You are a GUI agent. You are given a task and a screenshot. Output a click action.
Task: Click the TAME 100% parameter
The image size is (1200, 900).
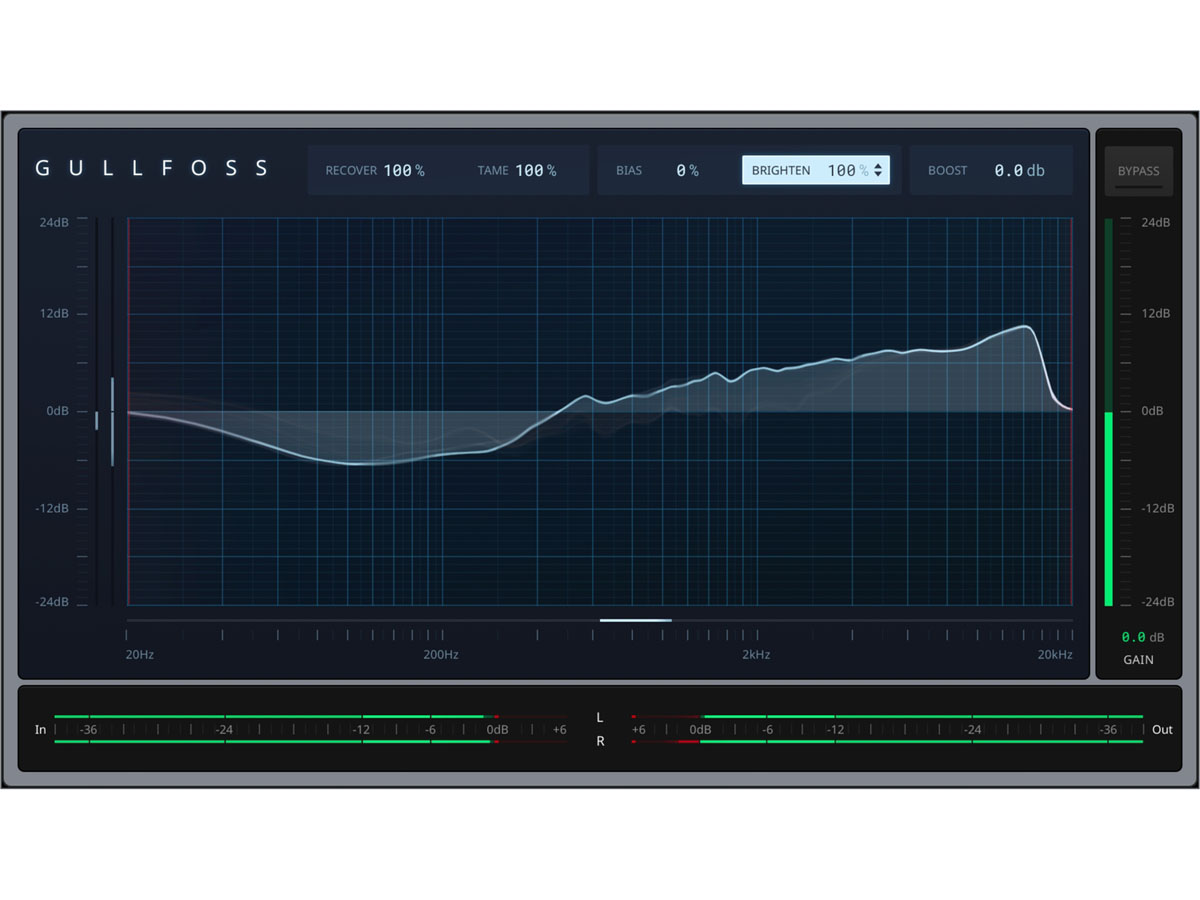click(x=517, y=171)
